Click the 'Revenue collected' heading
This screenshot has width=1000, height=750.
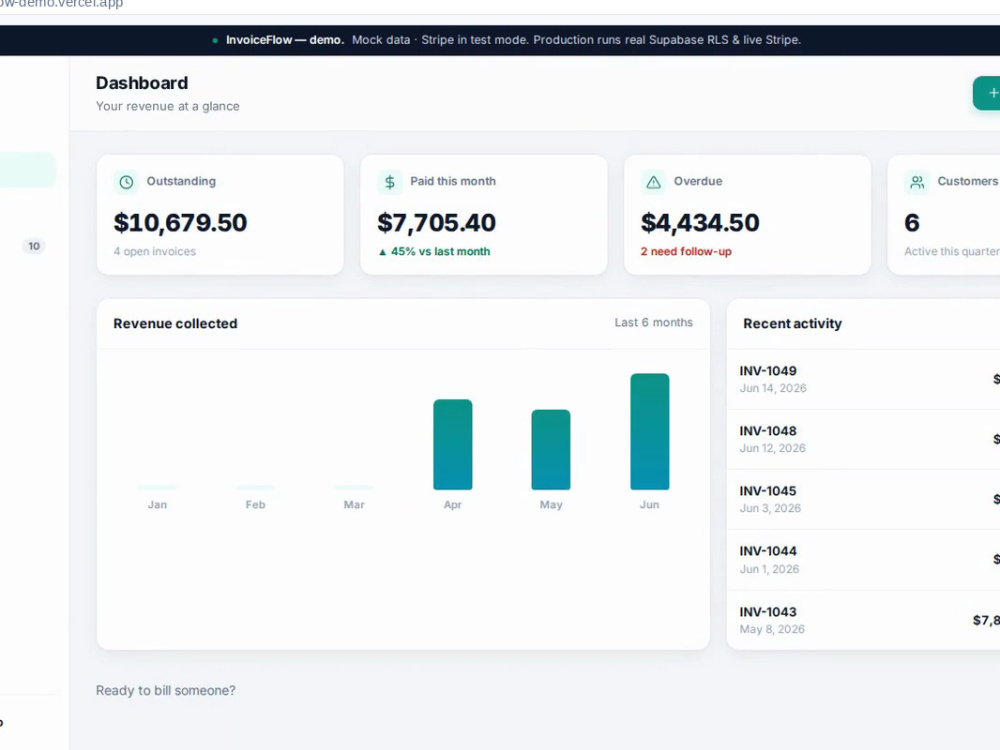[175, 323]
